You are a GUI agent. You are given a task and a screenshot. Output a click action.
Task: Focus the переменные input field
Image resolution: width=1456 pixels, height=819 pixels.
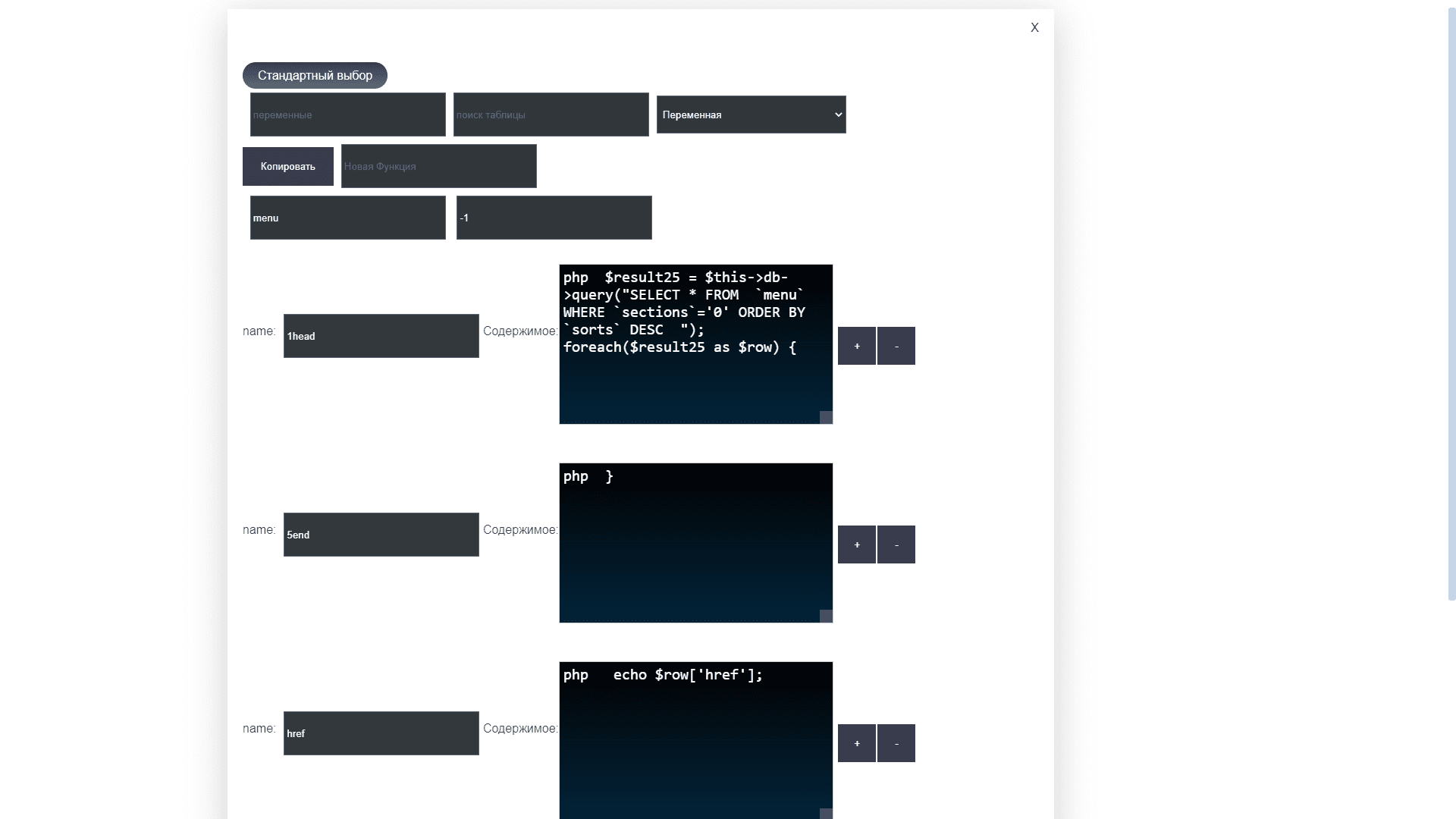click(x=348, y=115)
